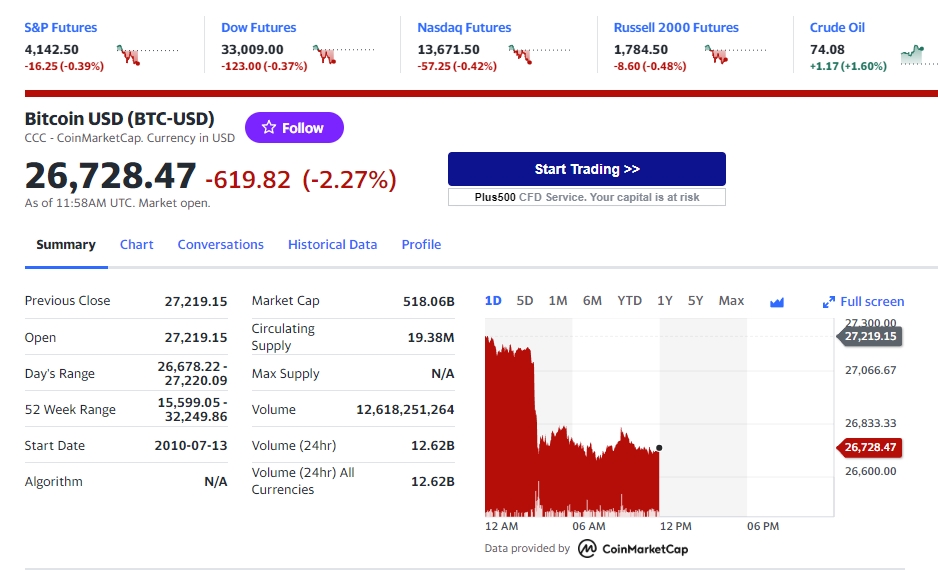Screen dimensions: 938x570
Task: Click the Start Date value 2010-07-13
Action: (x=191, y=446)
